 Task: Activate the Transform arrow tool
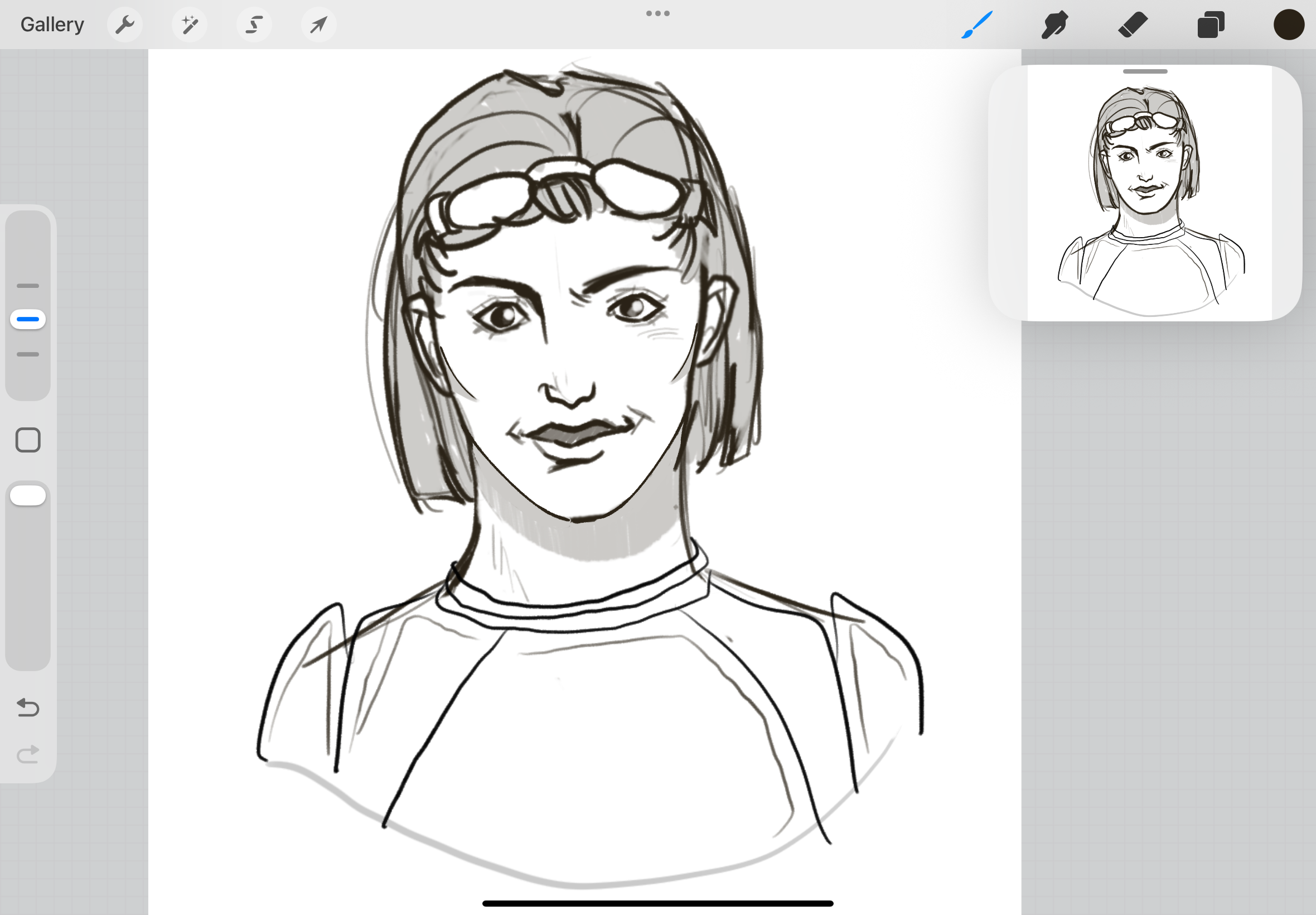318,25
